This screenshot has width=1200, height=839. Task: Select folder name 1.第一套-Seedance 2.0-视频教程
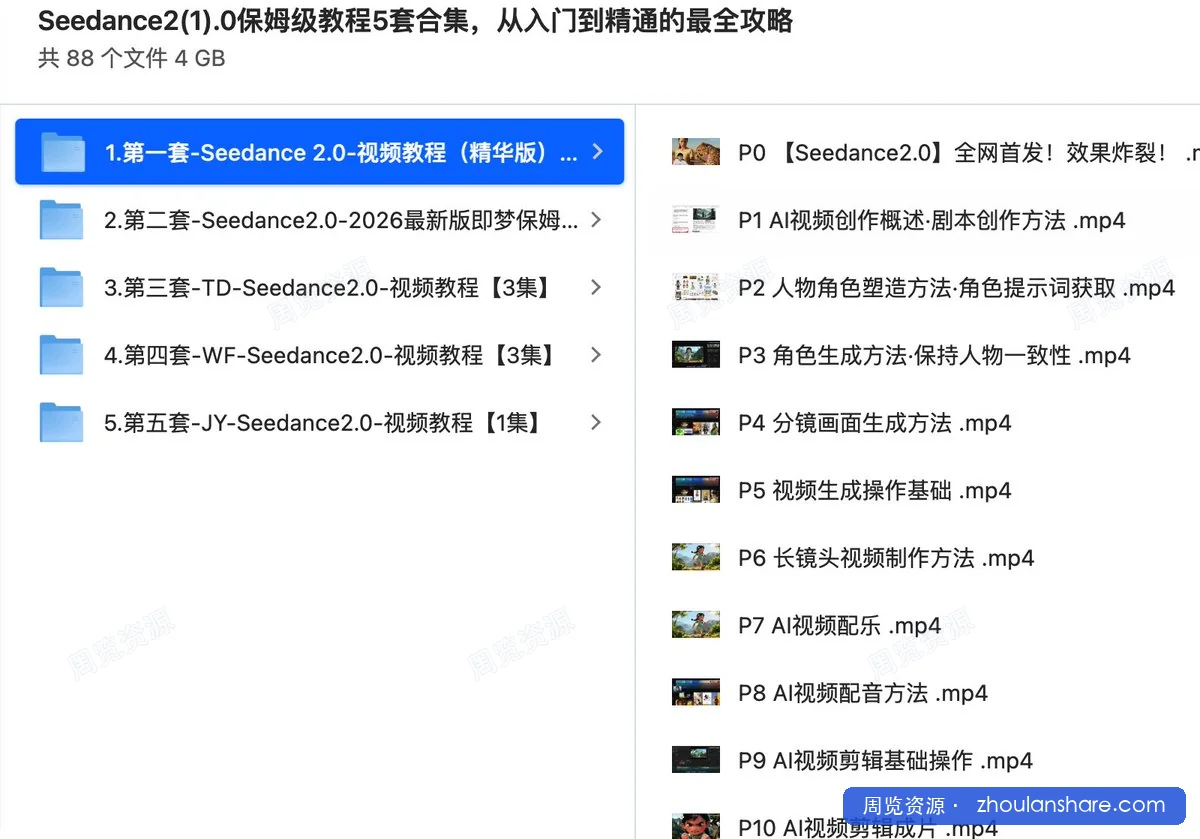pos(341,153)
